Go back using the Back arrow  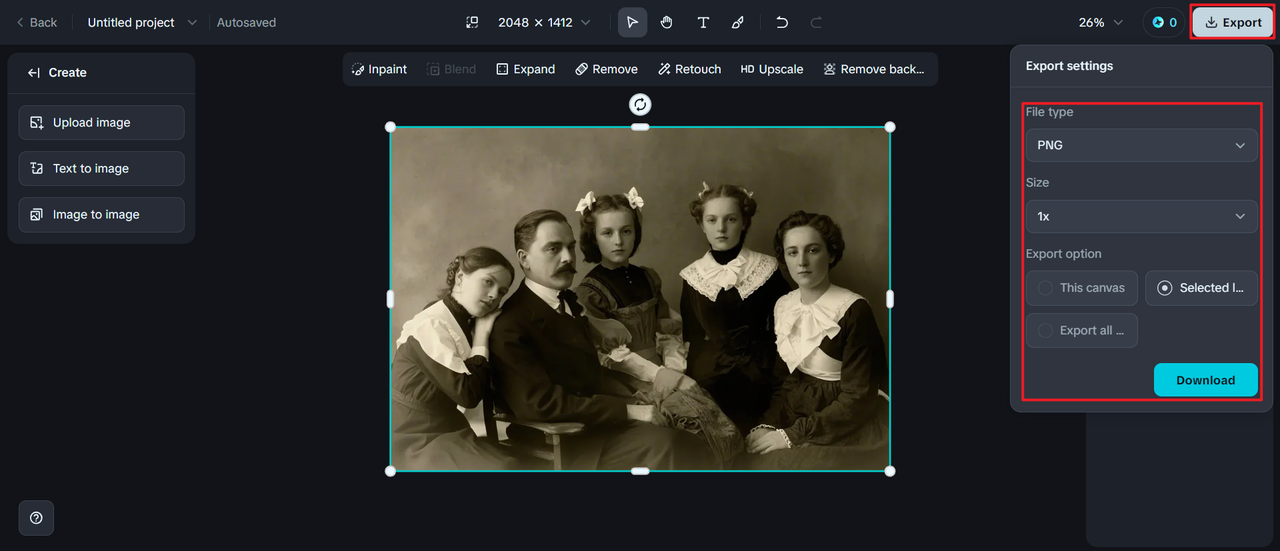[x=37, y=22]
